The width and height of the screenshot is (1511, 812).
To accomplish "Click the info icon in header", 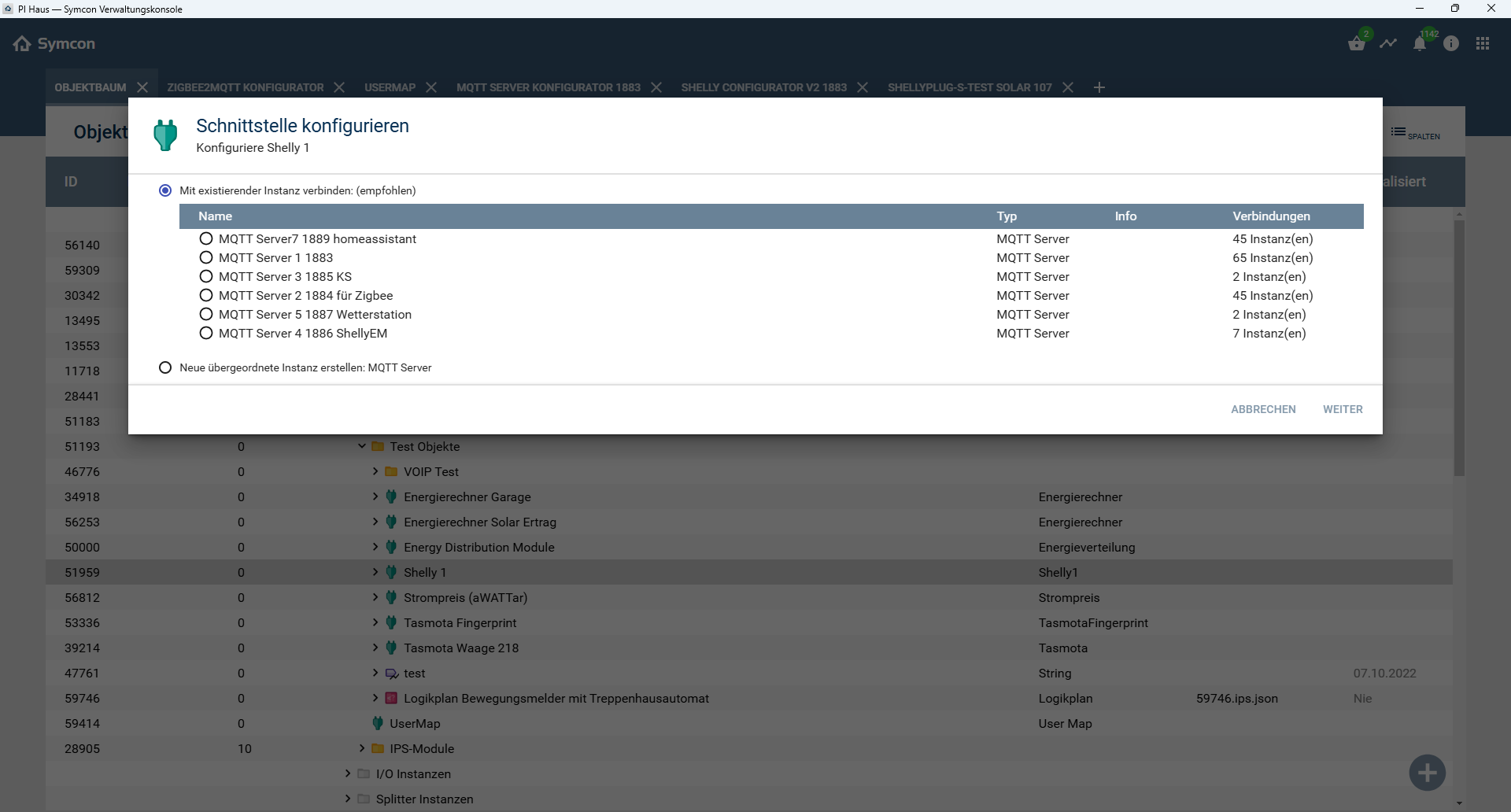I will 1451,44.
